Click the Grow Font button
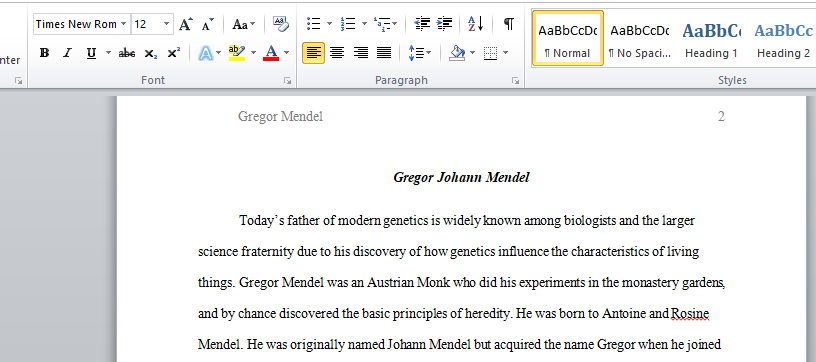816x362 pixels. tap(186, 24)
